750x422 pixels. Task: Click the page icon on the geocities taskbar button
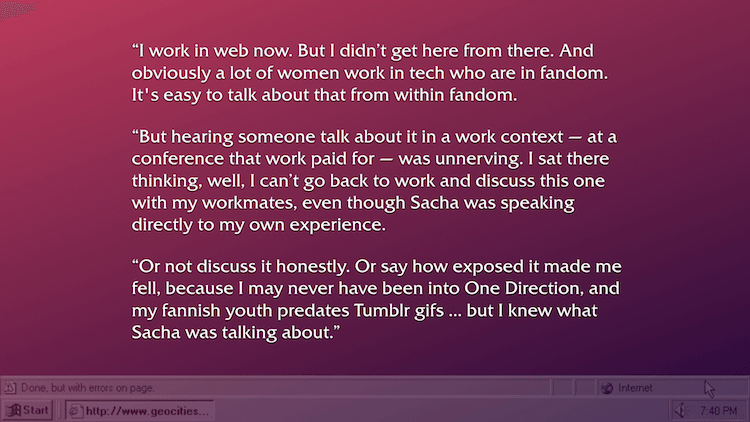(74, 410)
